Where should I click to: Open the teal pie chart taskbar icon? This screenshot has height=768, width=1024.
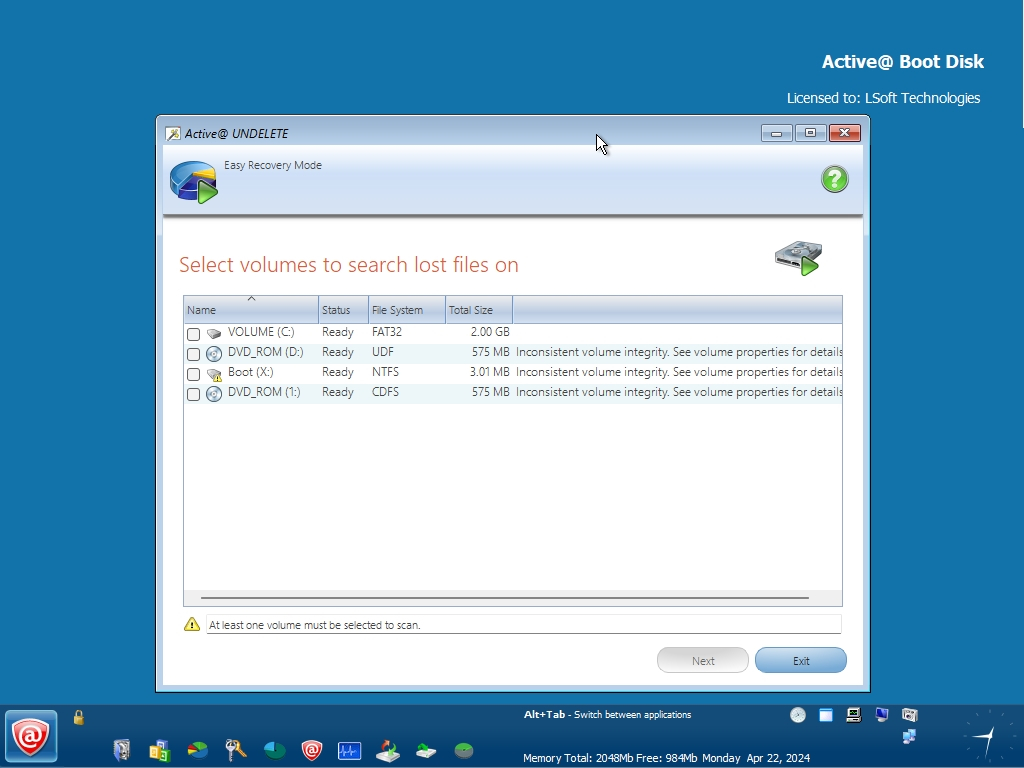[274, 749]
